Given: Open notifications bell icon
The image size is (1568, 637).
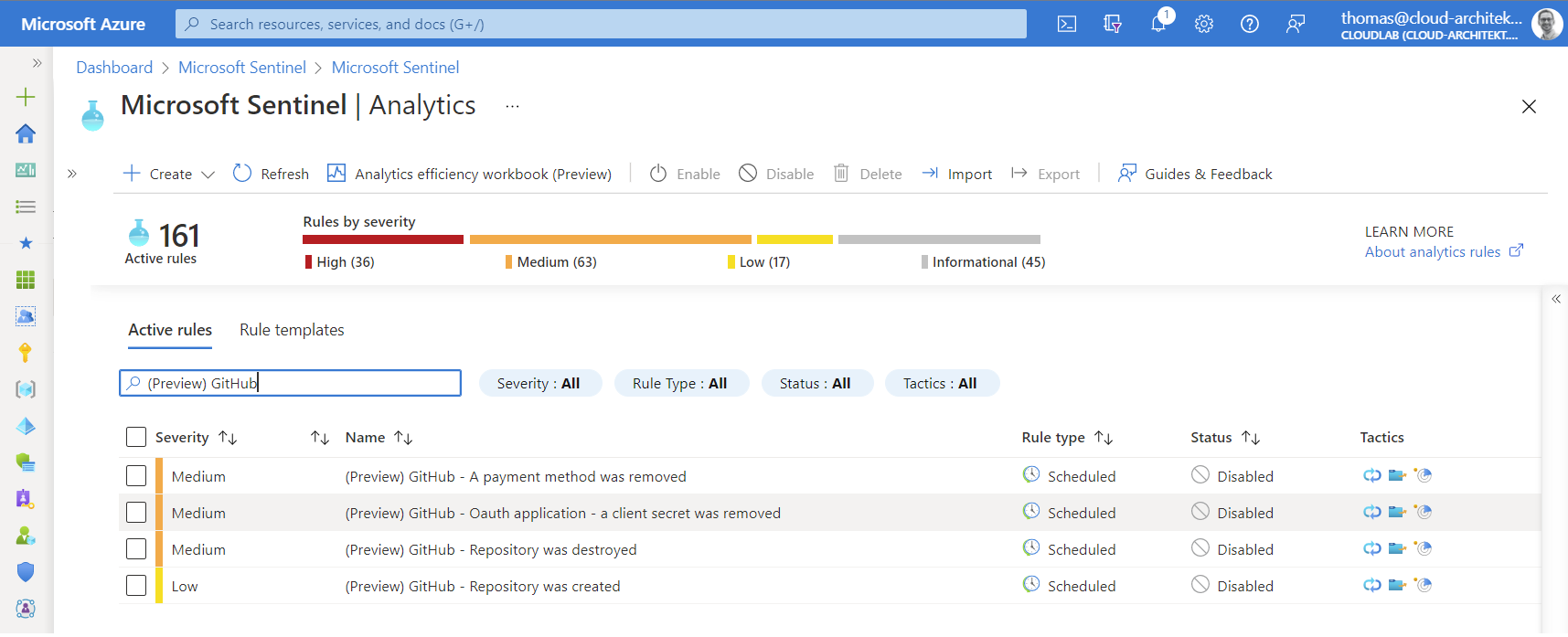Looking at the screenshot, I should click(x=1158, y=24).
